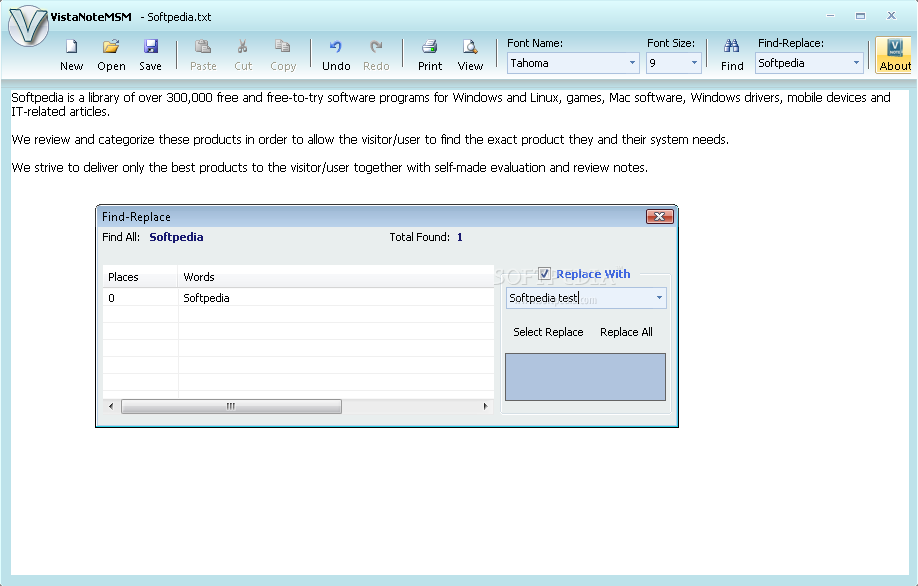This screenshot has height=586, width=918.
Task: Expand the Font Name dropdown
Action: pos(632,63)
